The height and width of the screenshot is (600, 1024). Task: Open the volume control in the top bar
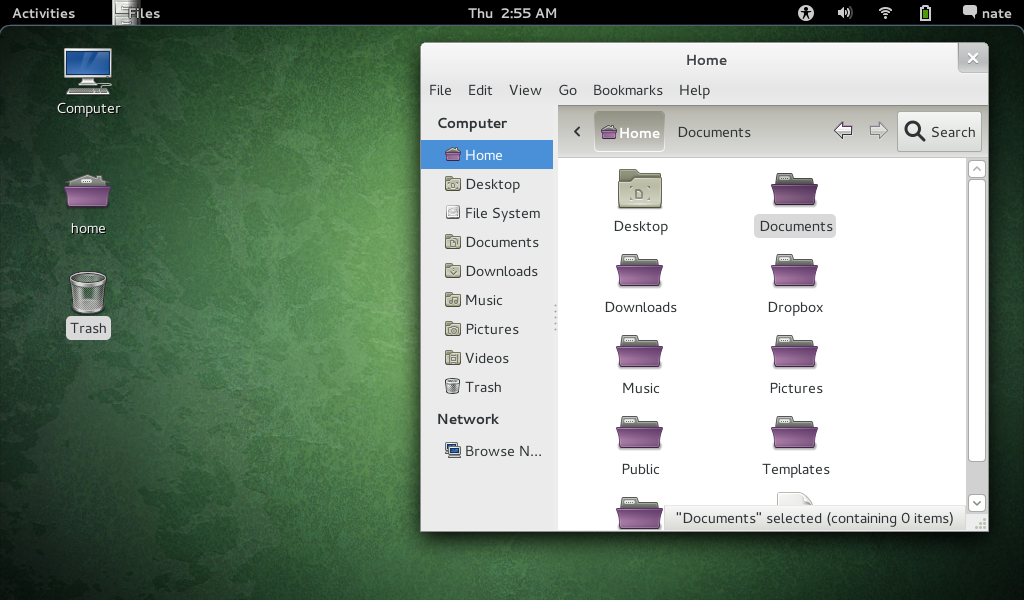(x=845, y=12)
